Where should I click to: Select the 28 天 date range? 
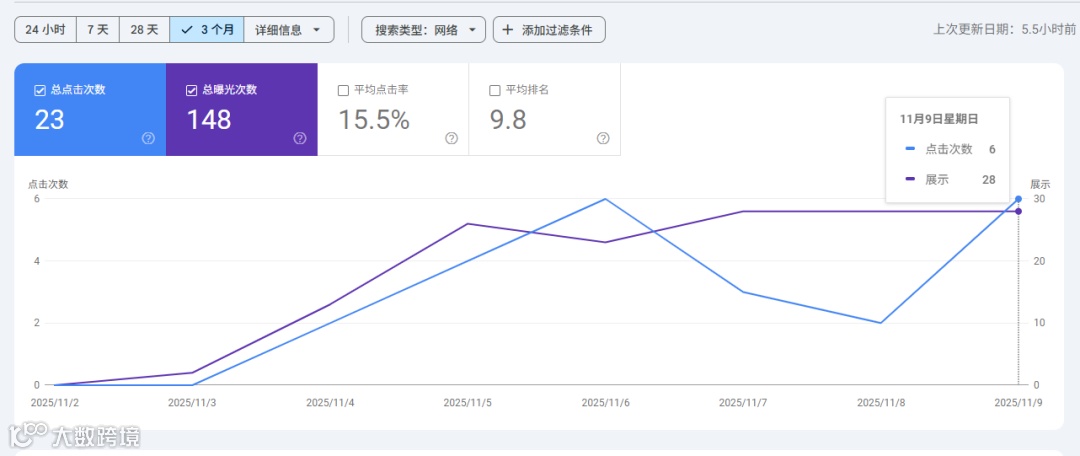pyautogui.click(x=145, y=30)
